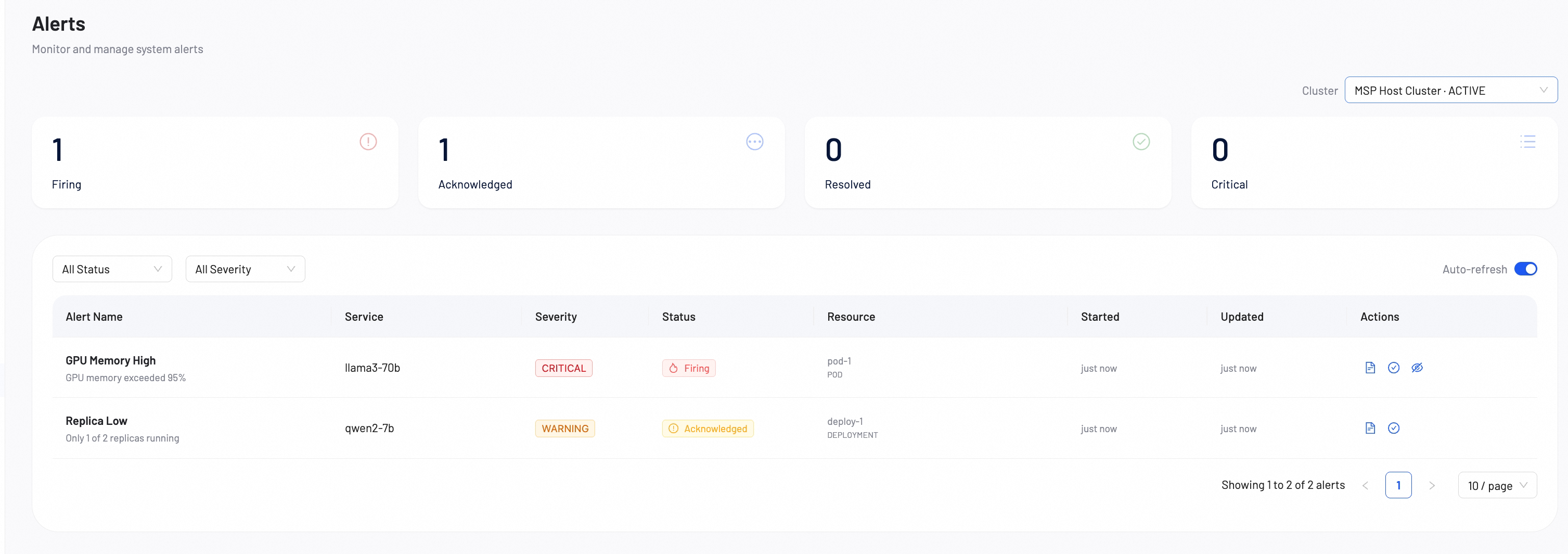Click the exclamation icon on Firing card
Image resolution: width=1568 pixels, height=554 pixels.
[x=368, y=142]
